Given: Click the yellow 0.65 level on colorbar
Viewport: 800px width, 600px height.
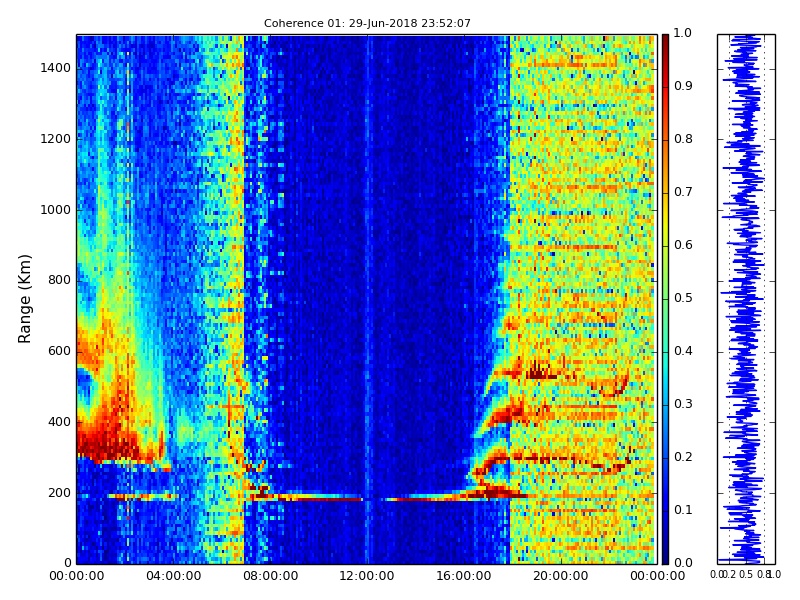Looking at the screenshot, I should 665,219.
